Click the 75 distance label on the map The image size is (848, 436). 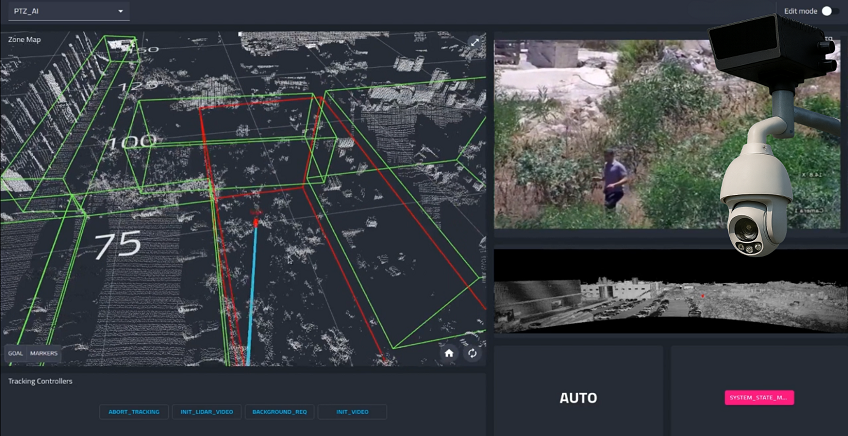pos(116,244)
